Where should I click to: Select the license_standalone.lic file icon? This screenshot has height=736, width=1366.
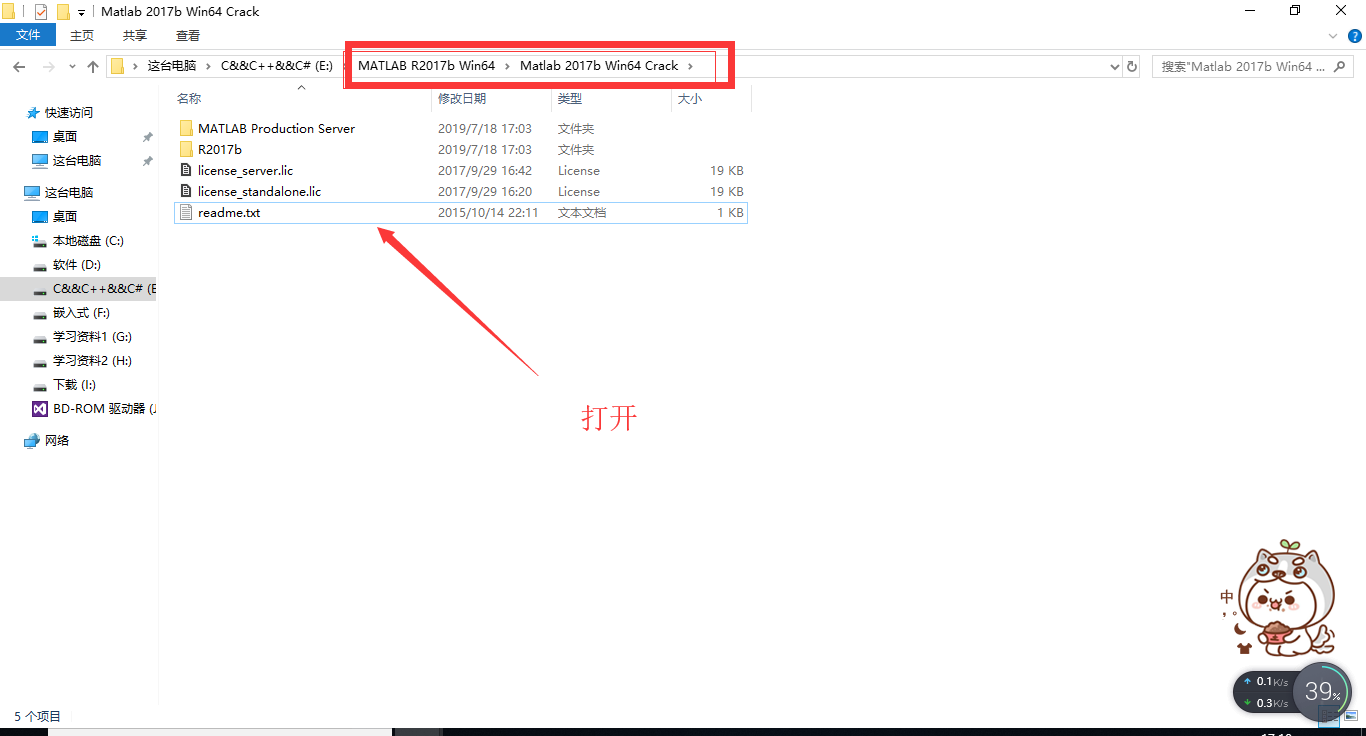point(186,192)
